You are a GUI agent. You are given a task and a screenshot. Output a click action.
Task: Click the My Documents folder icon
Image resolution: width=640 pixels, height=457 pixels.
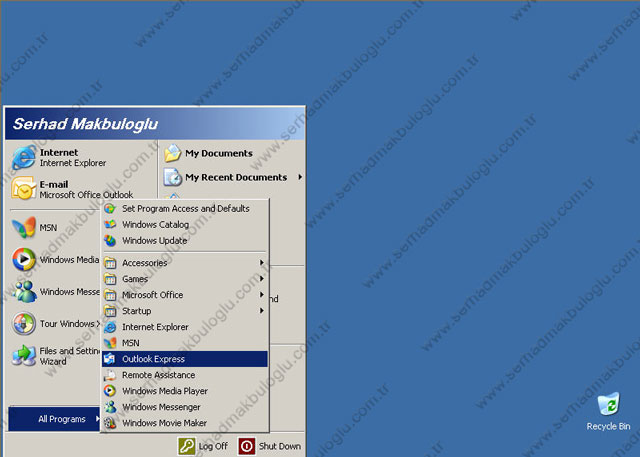pyautogui.click(x=172, y=153)
